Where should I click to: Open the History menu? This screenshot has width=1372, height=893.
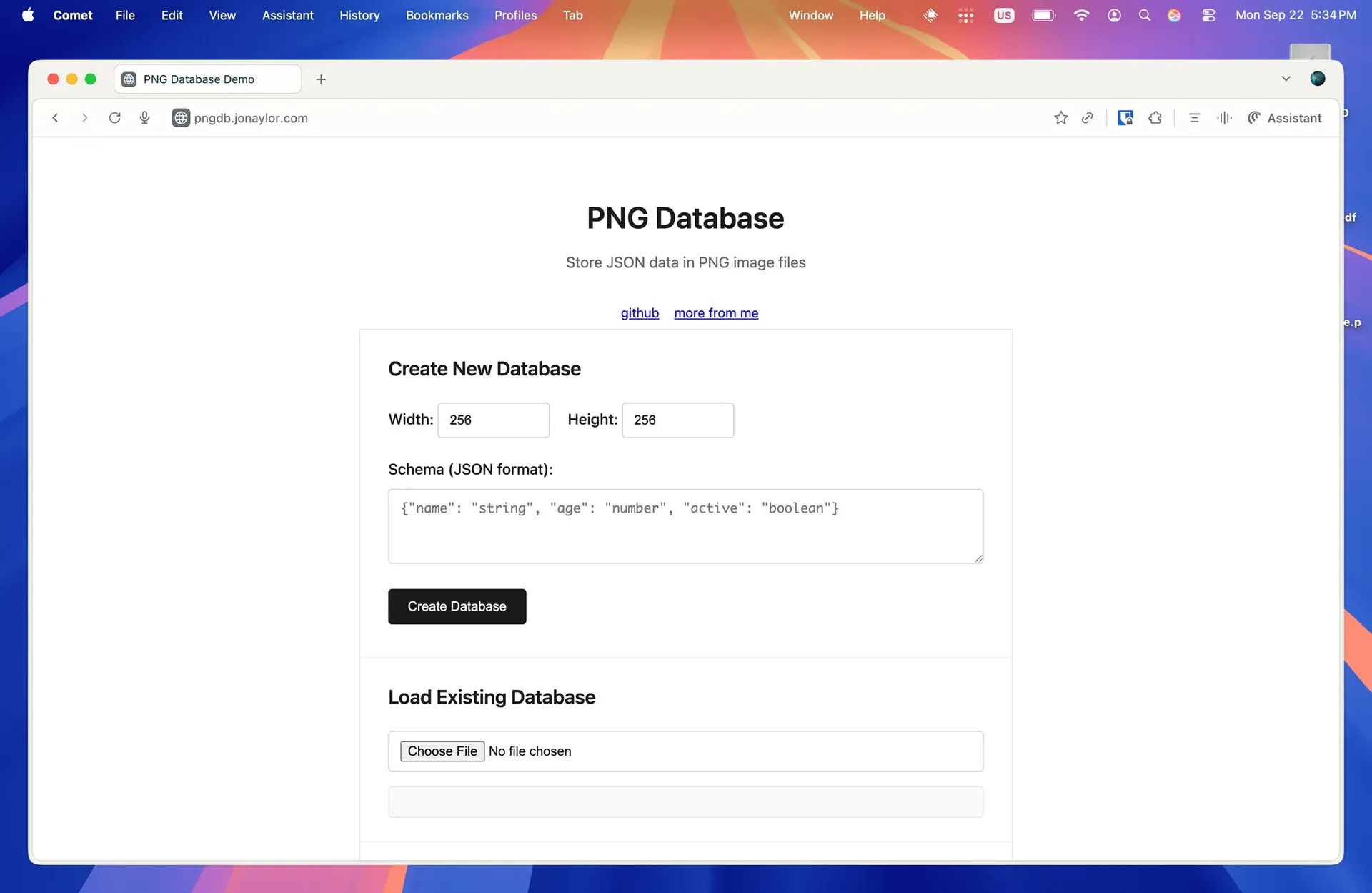[x=359, y=15]
